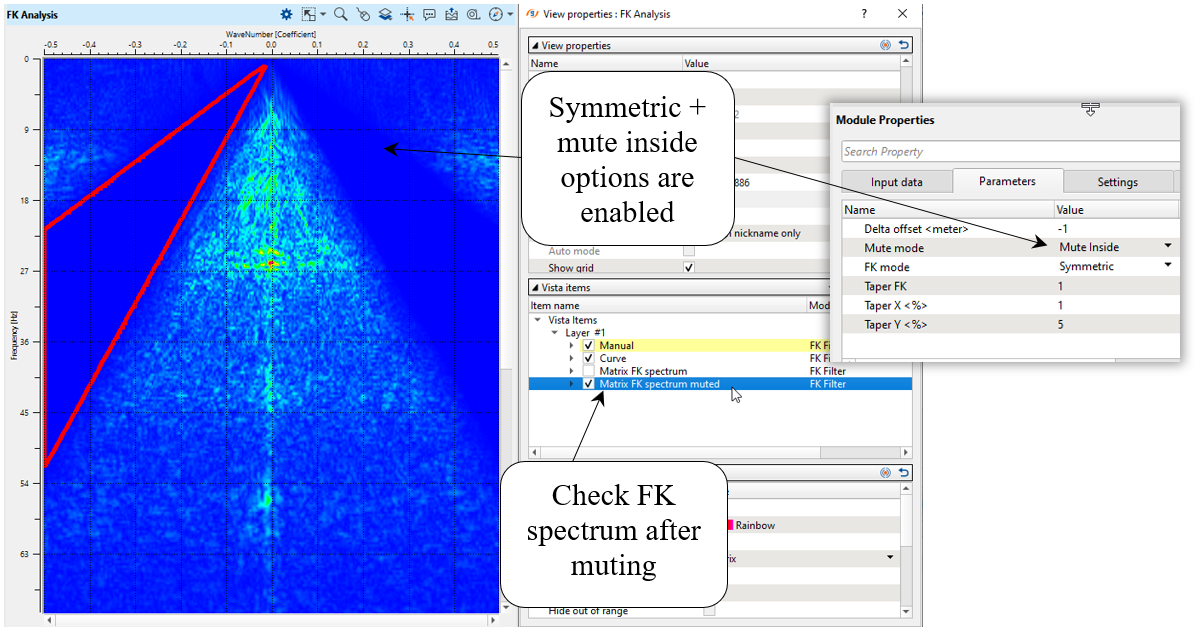Uncheck the Manual item checkbox
The width and height of the screenshot is (1202, 633).
[x=588, y=346]
